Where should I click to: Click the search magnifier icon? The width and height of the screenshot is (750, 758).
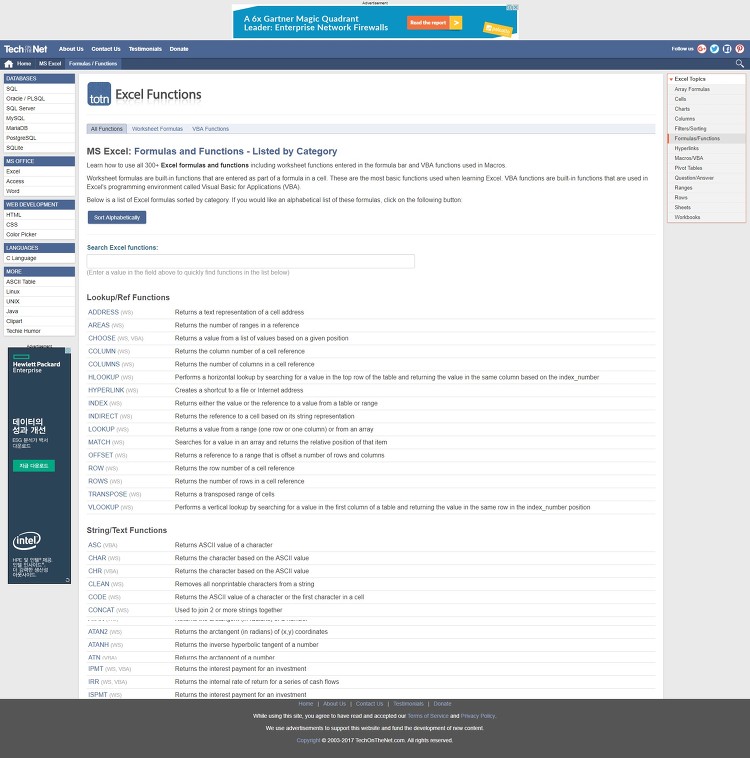pyautogui.click(x=739, y=63)
